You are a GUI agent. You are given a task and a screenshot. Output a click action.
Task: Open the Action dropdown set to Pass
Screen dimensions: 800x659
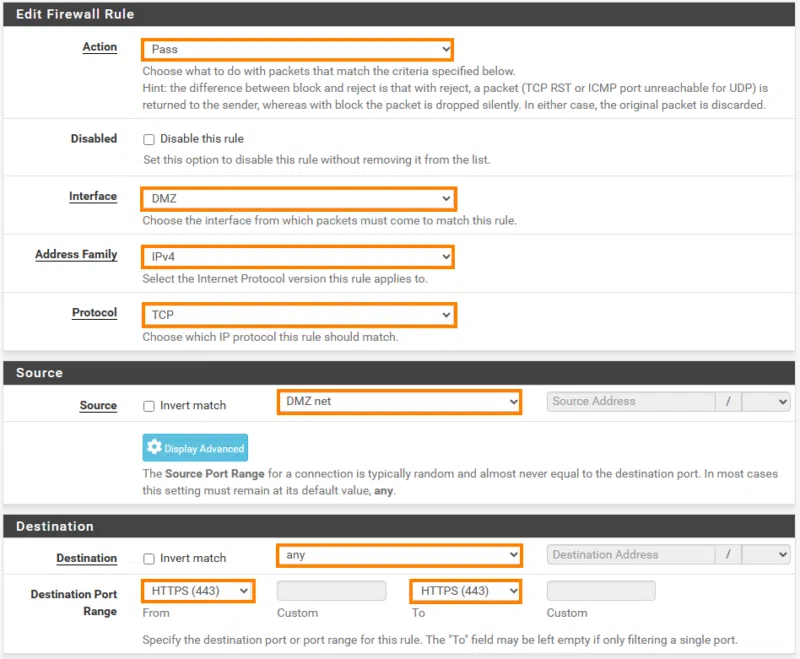(x=297, y=49)
